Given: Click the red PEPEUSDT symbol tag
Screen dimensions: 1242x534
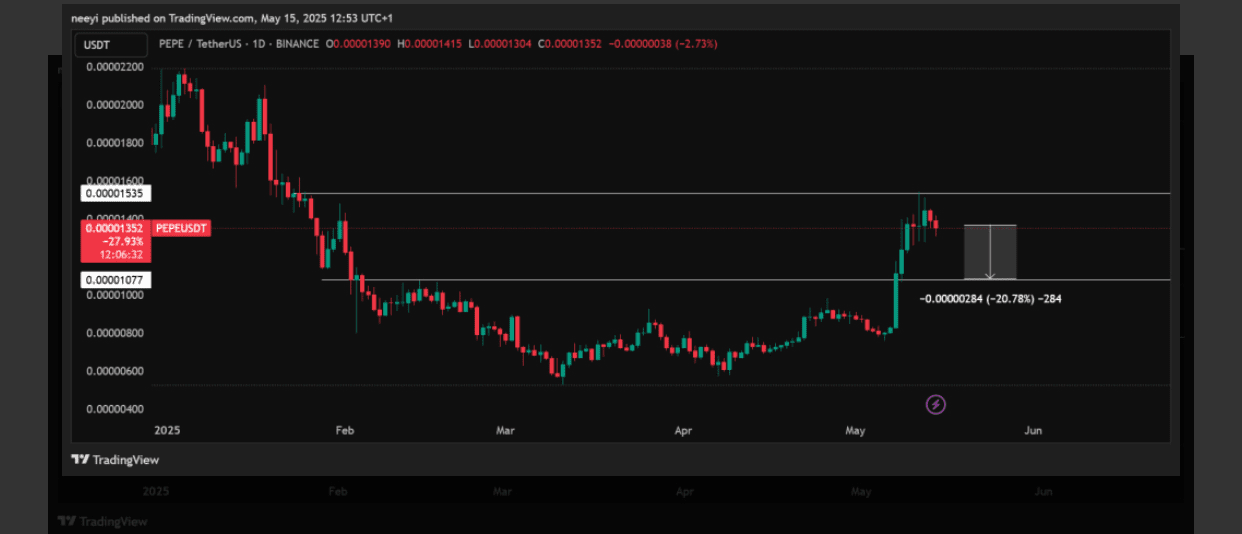Looking at the screenshot, I should [183, 229].
